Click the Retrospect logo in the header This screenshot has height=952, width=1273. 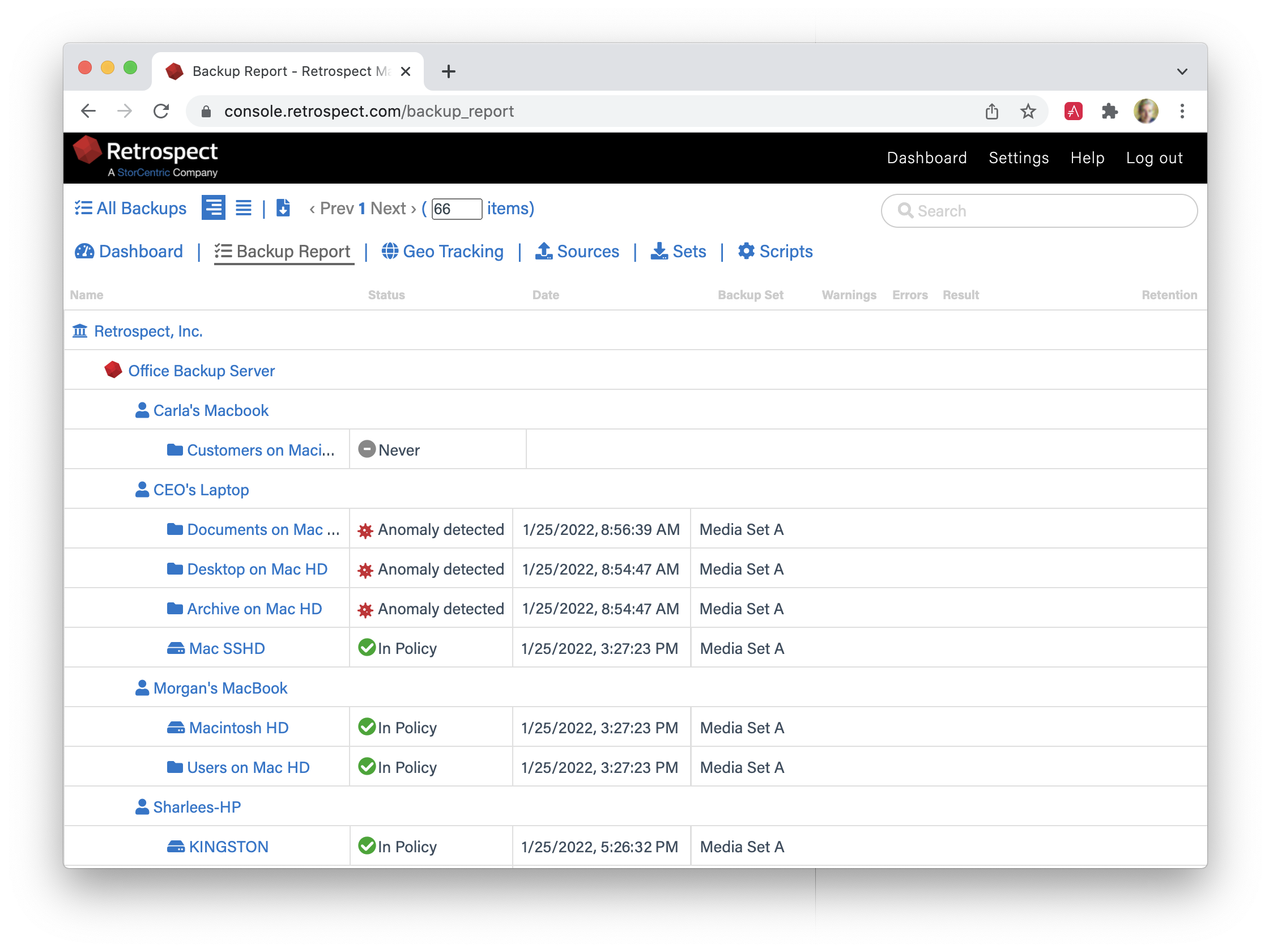coord(146,157)
